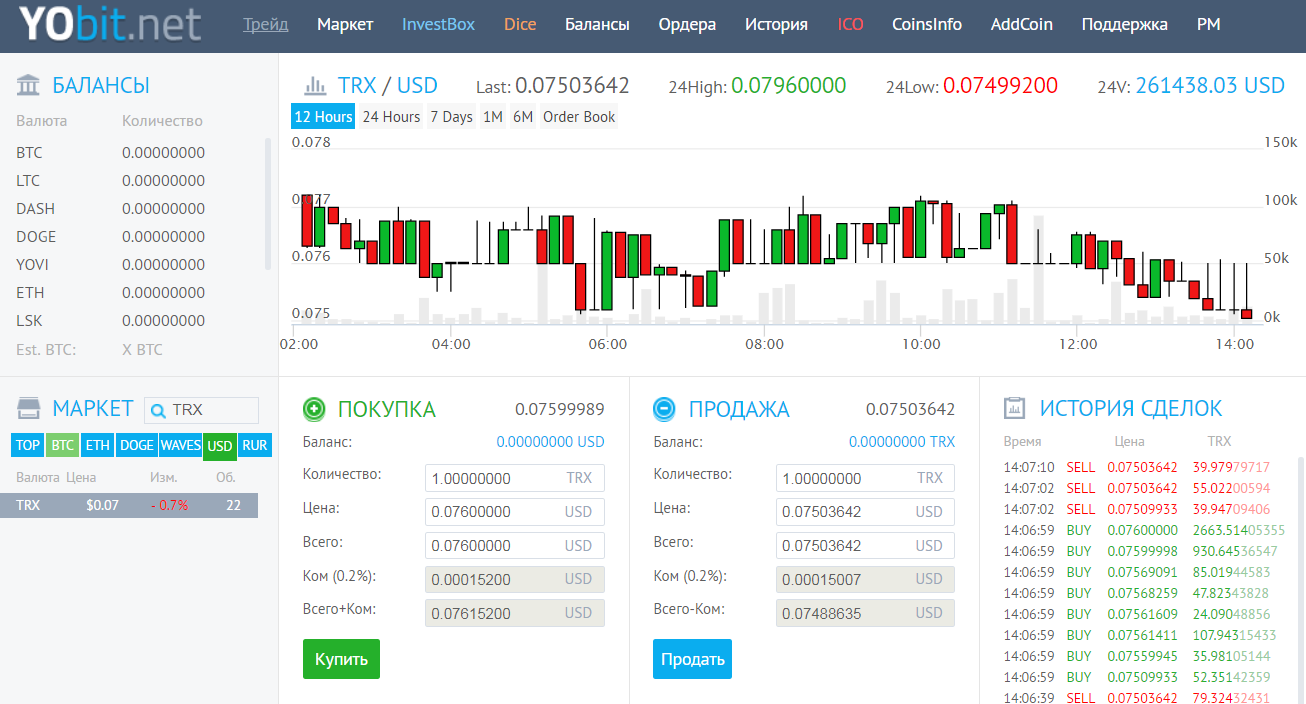The width and height of the screenshot is (1306, 704).
Task: Click the bank icon beside БАЛАНСЫ
Action: [29, 85]
